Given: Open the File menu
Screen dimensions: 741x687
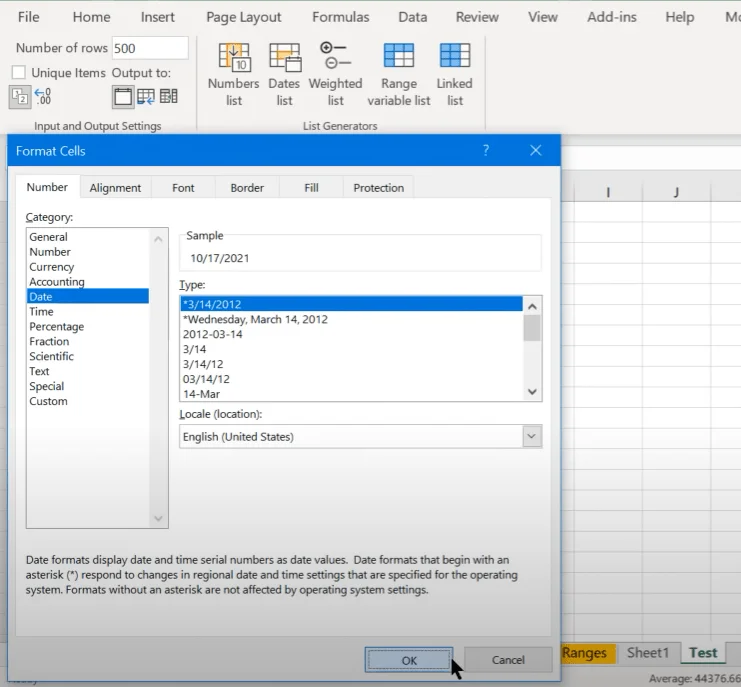Looking at the screenshot, I should tap(28, 17).
